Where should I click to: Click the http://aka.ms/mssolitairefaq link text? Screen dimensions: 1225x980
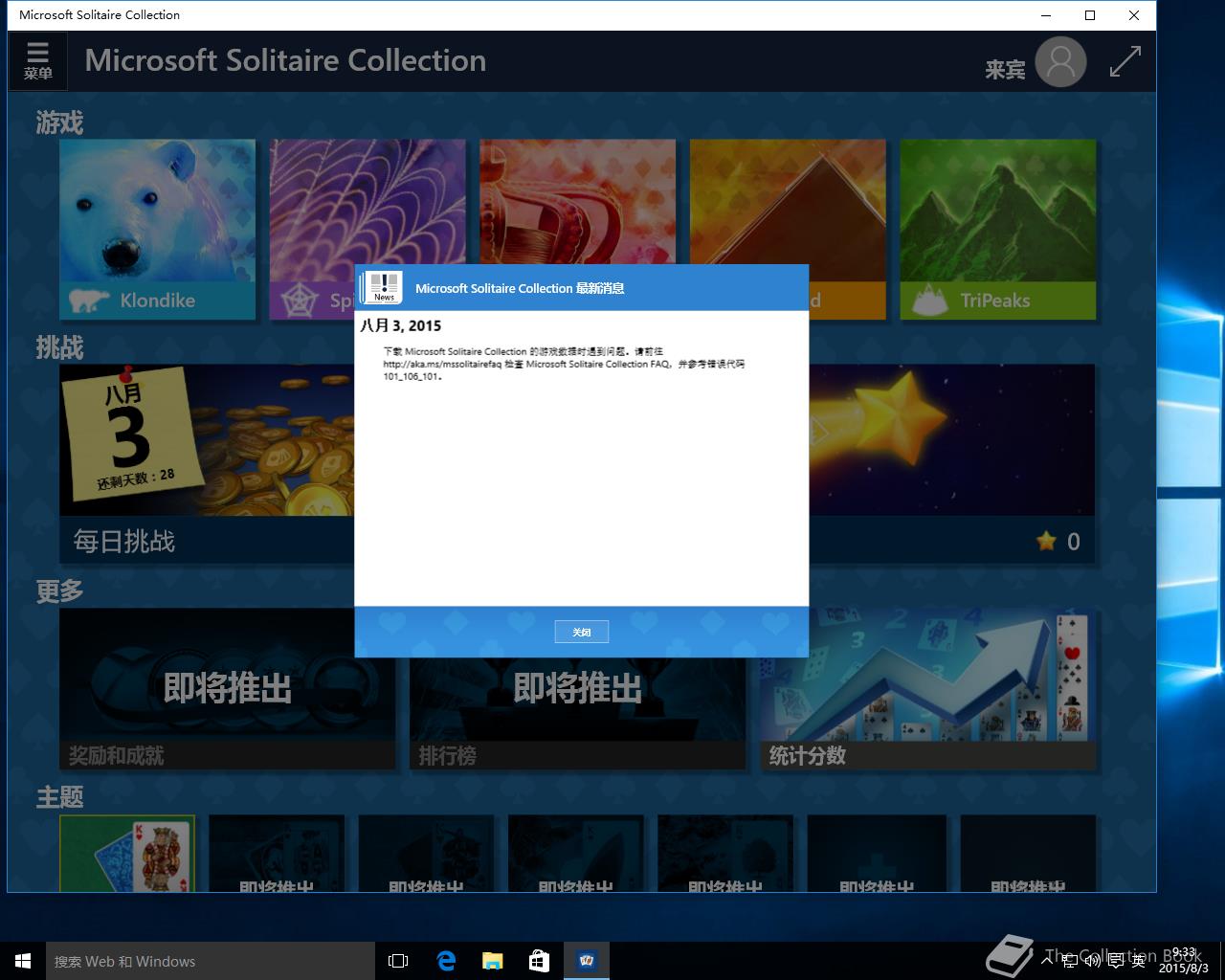[442, 365]
